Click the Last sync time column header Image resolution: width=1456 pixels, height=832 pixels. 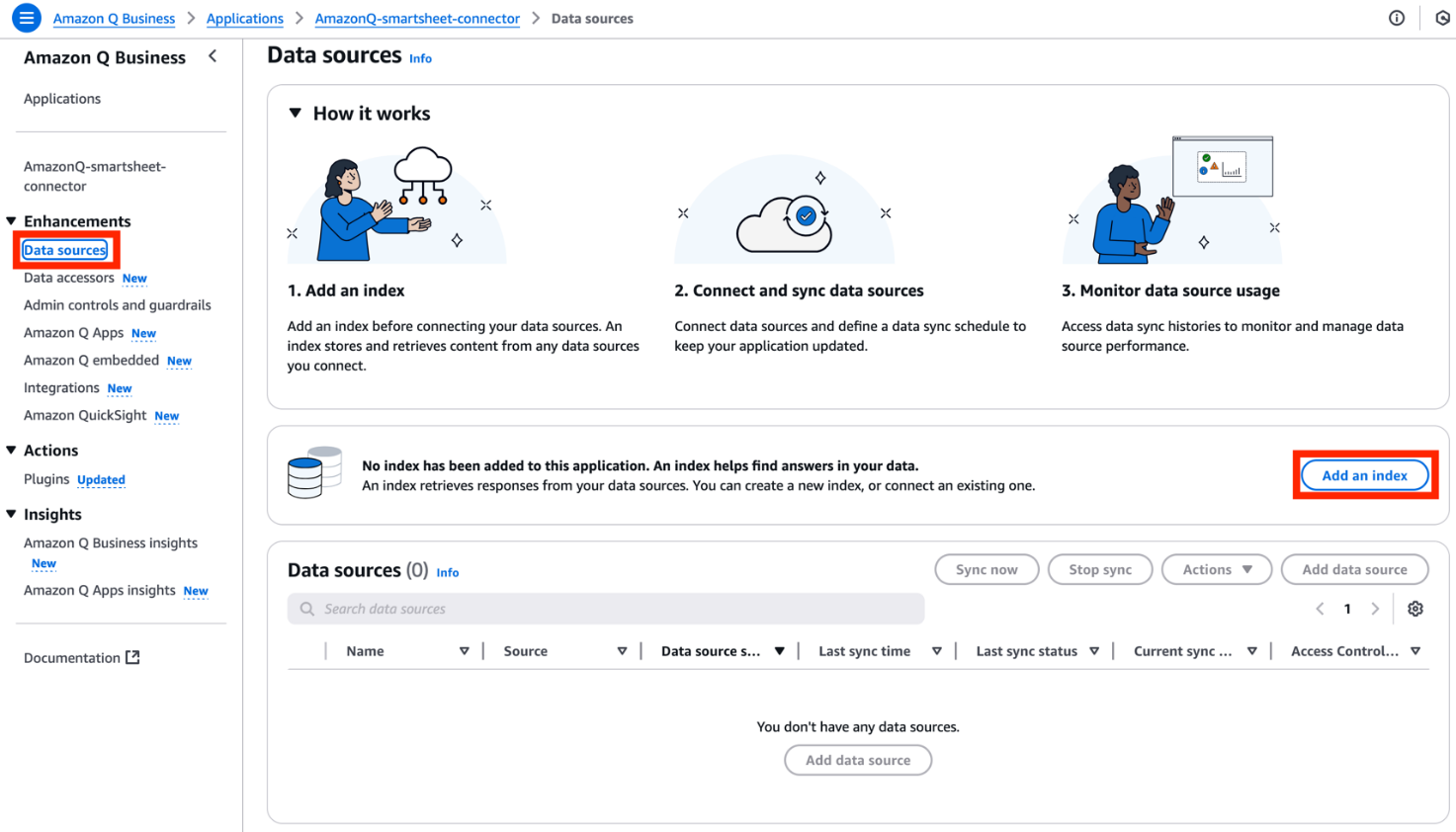864,651
